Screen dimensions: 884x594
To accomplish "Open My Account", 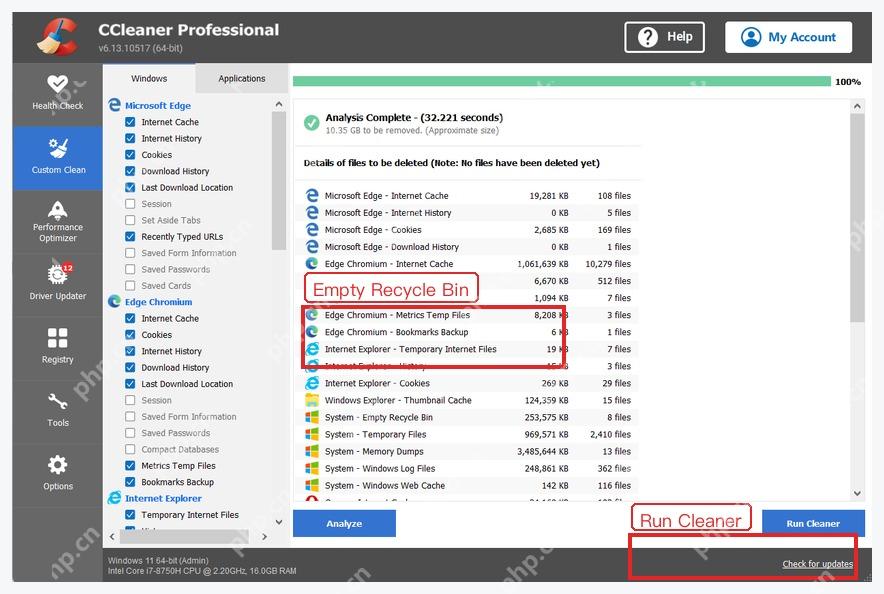I will (788, 37).
